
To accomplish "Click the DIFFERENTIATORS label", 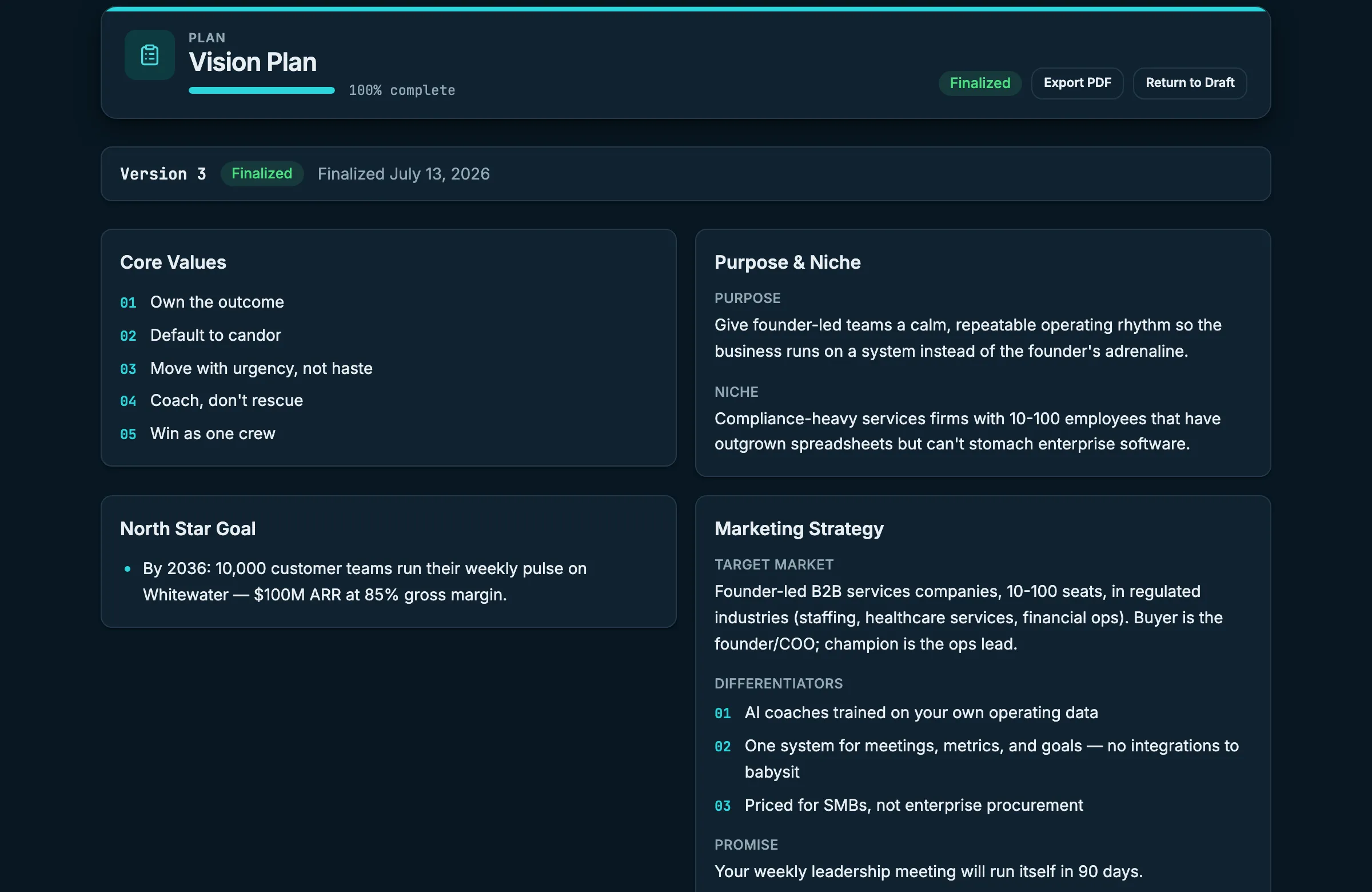I will coord(778,684).
